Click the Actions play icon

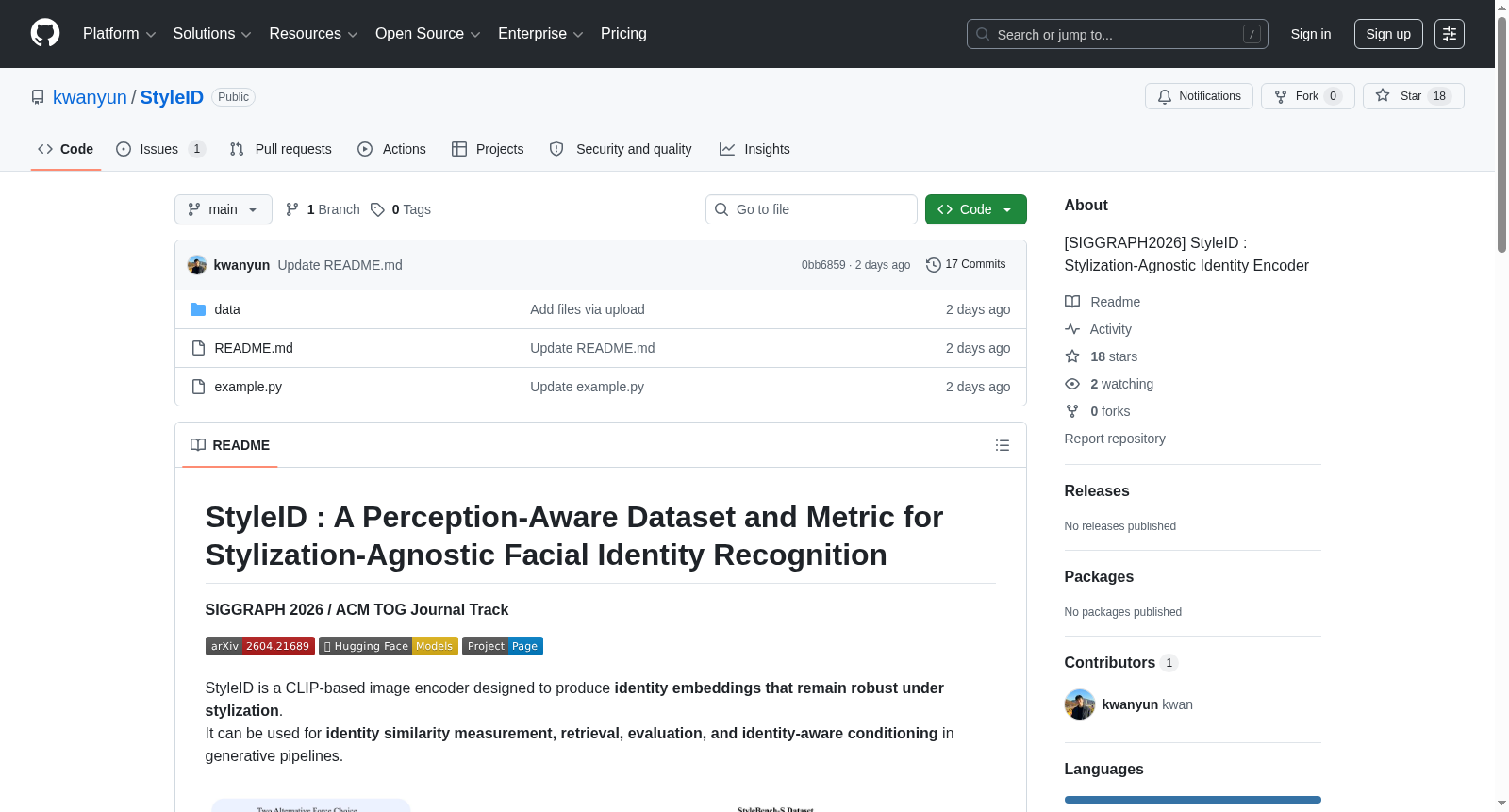[x=365, y=149]
